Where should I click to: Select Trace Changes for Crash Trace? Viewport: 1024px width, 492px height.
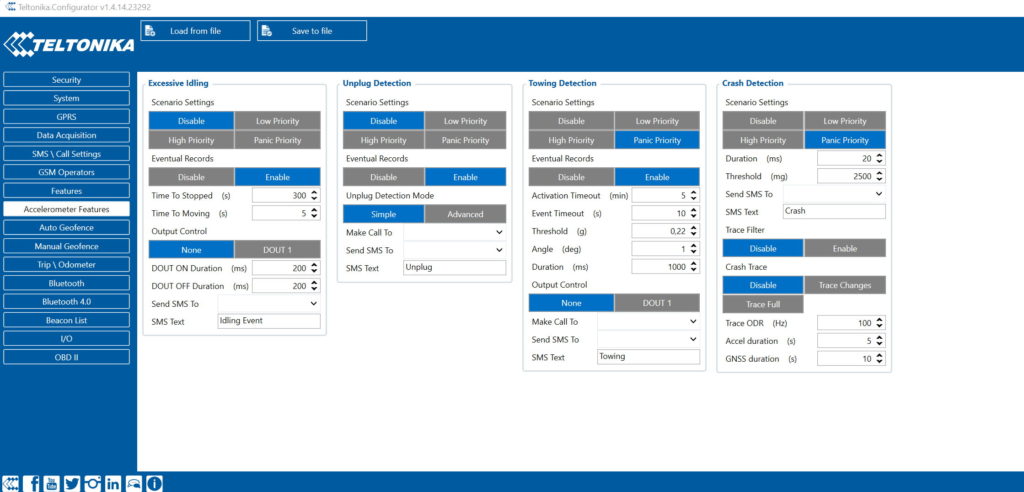click(x=845, y=286)
